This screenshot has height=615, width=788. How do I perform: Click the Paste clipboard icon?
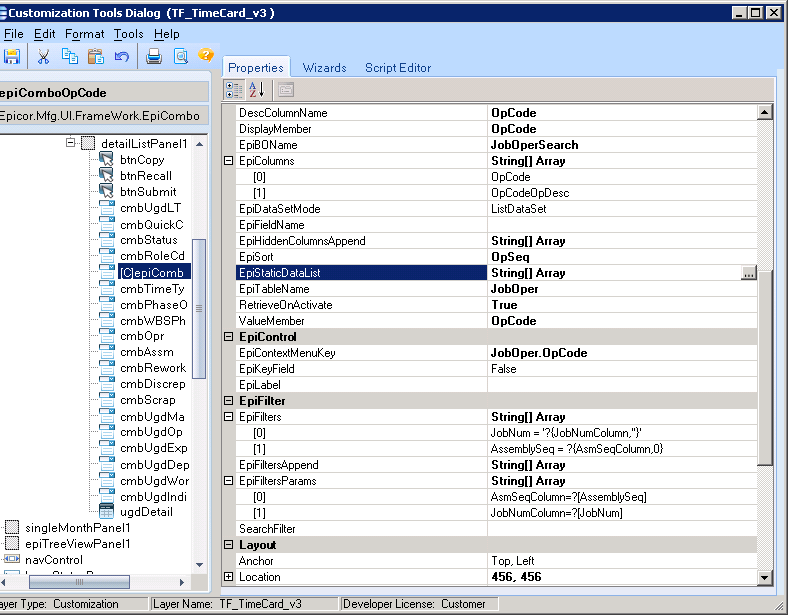coord(95,56)
